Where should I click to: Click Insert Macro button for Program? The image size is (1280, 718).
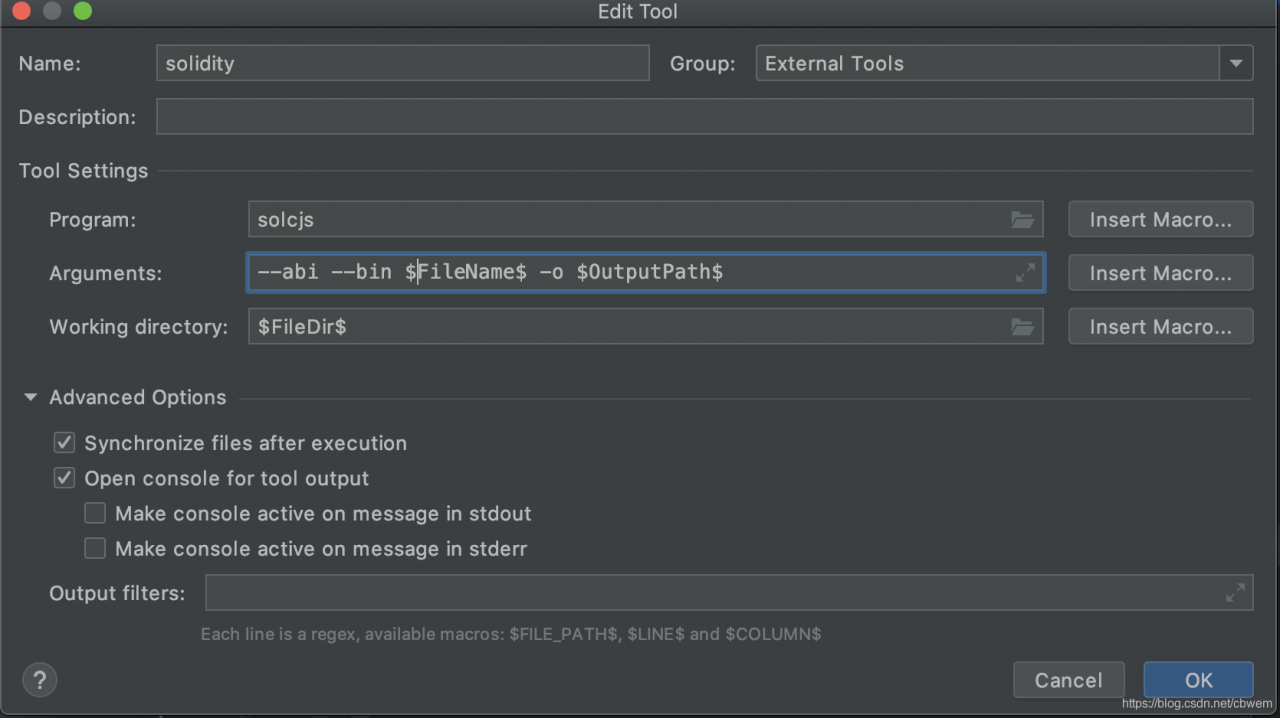click(x=1160, y=220)
